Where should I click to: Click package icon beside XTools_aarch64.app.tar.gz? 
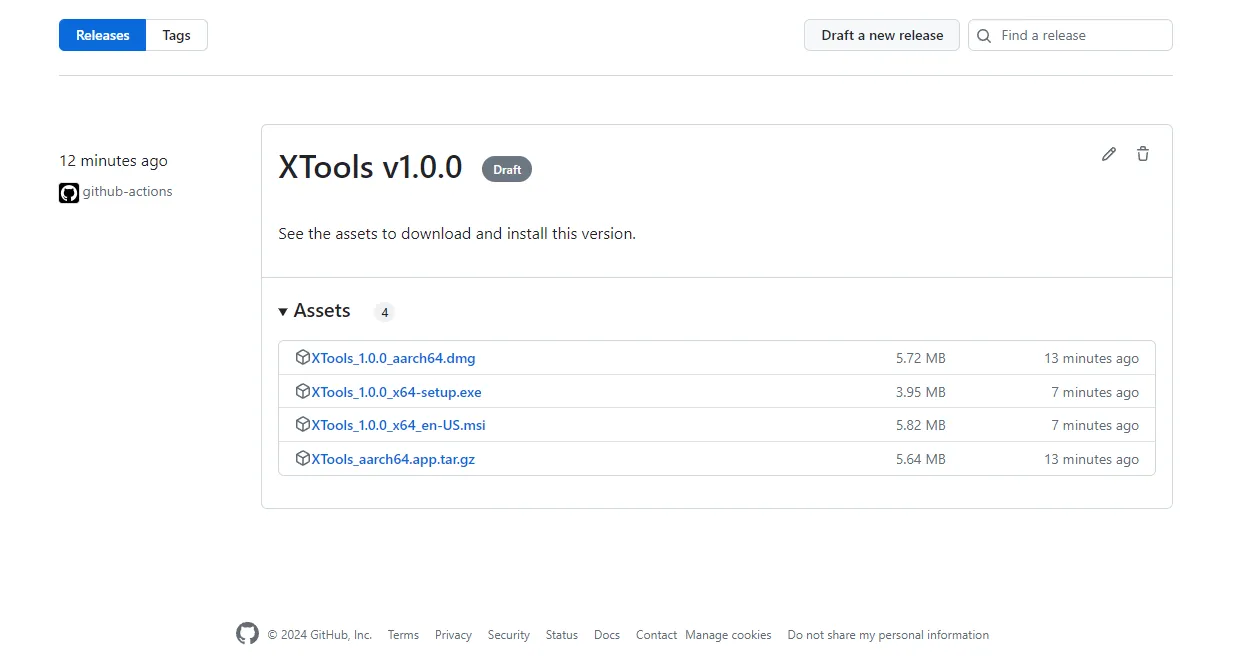302,459
